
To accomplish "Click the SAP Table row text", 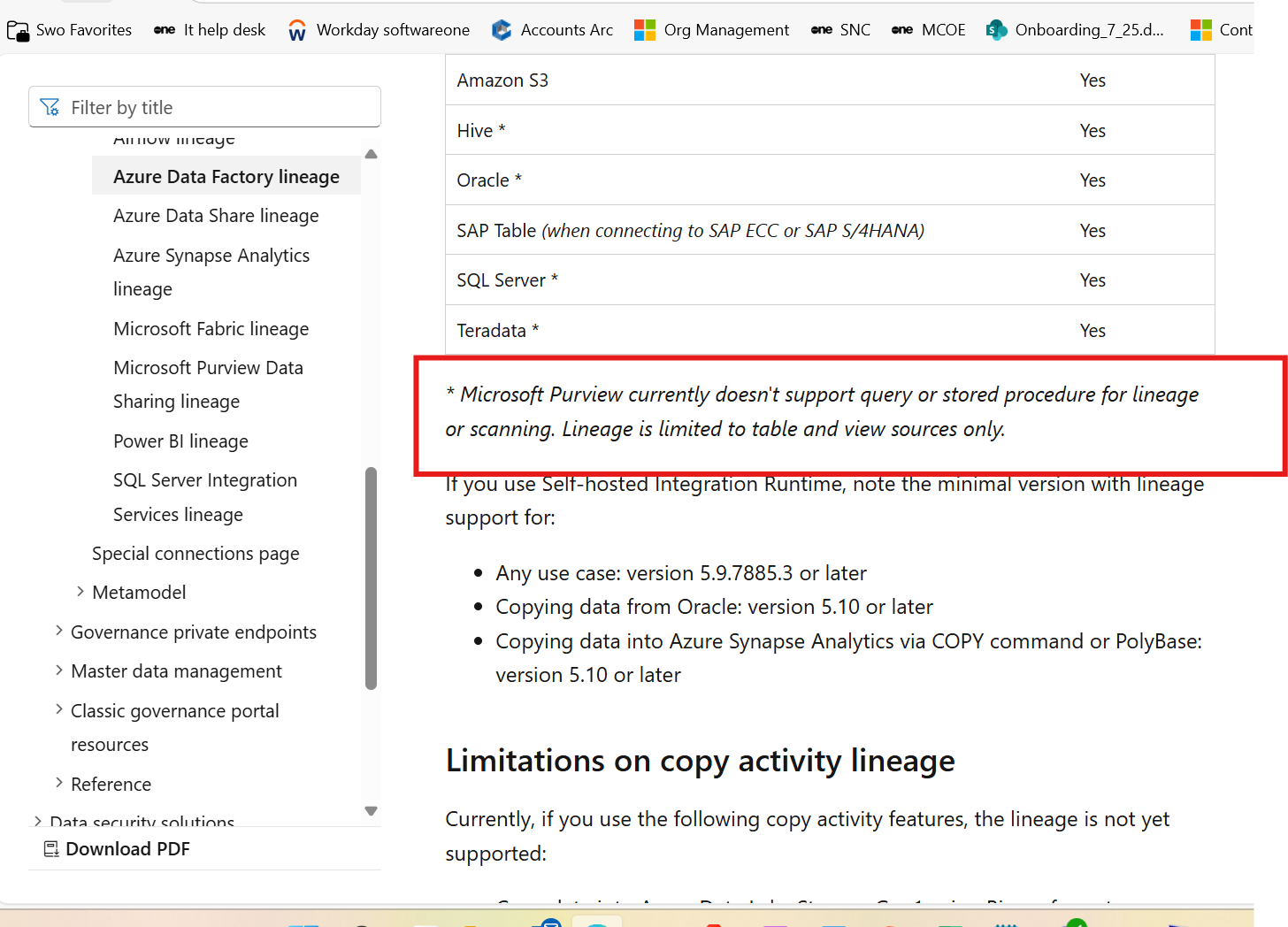I will [690, 231].
